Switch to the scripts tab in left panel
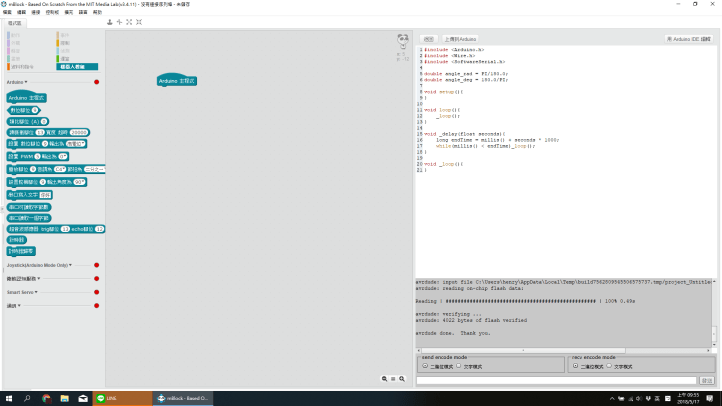722x406 pixels. (14, 21)
